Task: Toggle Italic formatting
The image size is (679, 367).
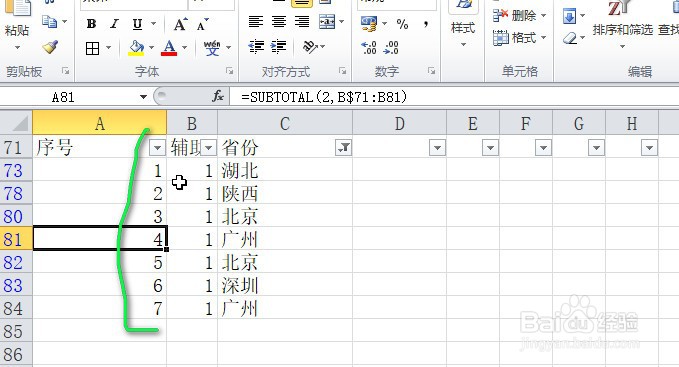Action: [114, 24]
